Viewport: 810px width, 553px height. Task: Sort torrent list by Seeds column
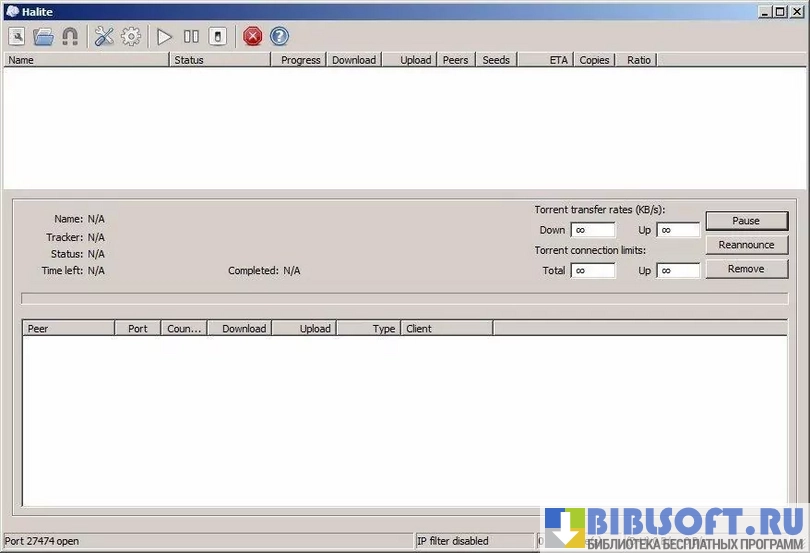496,60
